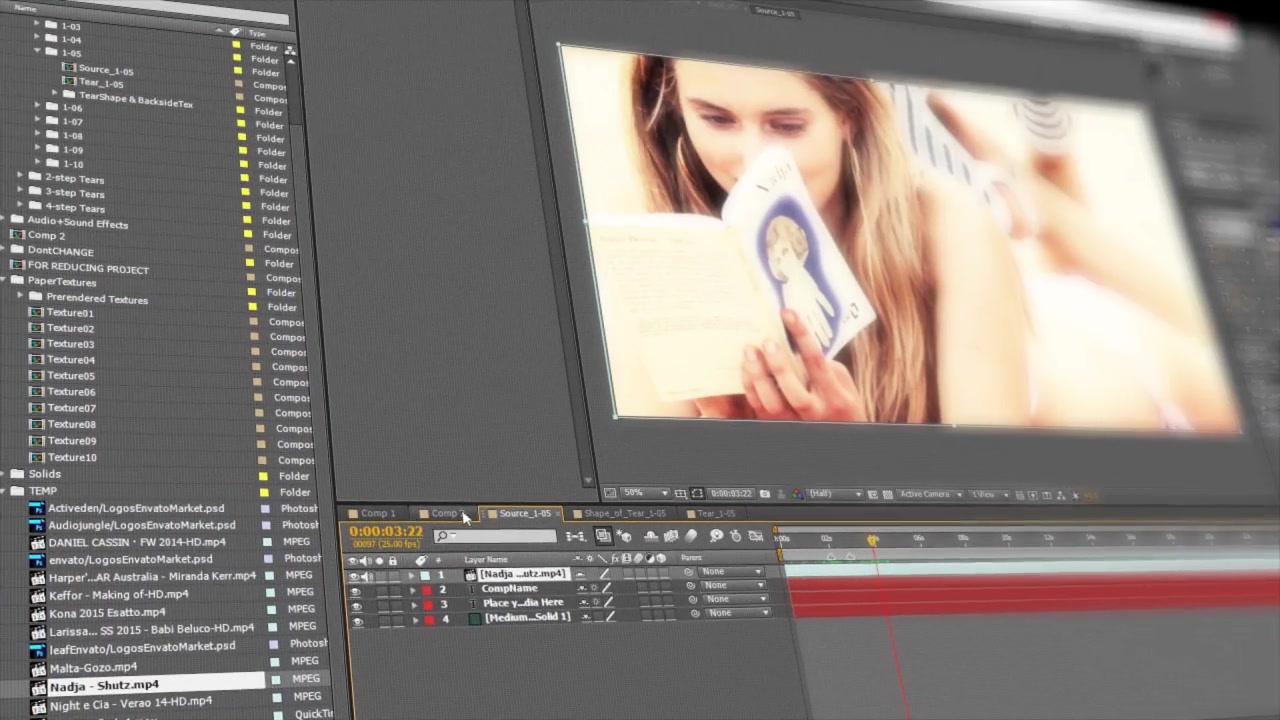1280x720 pixels.
Task: Open Parent dropdown for layer 1
Action: tap(731, 572)
